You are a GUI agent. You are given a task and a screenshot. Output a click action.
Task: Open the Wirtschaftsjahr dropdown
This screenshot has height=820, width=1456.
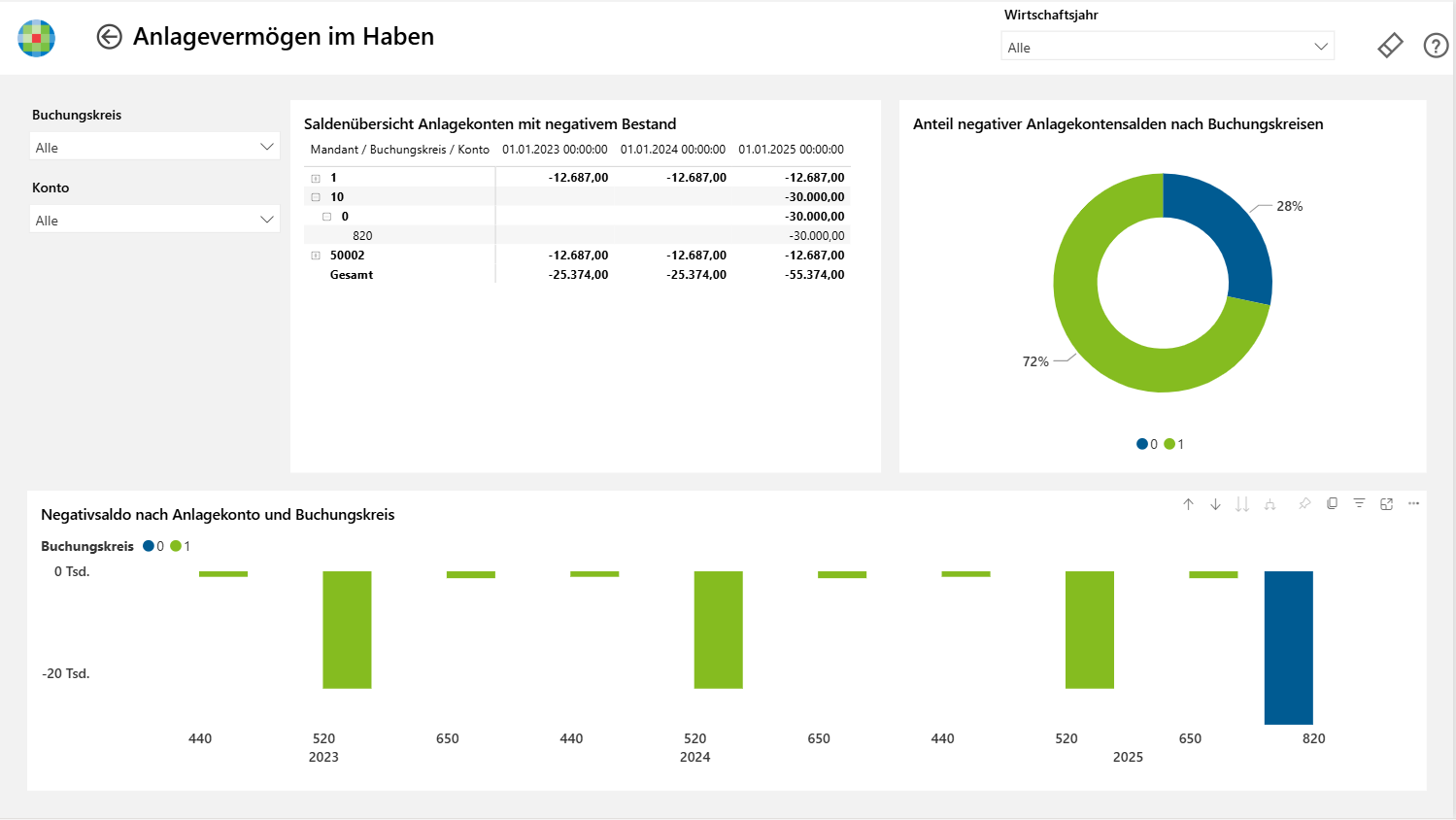tap(1168, 47)
